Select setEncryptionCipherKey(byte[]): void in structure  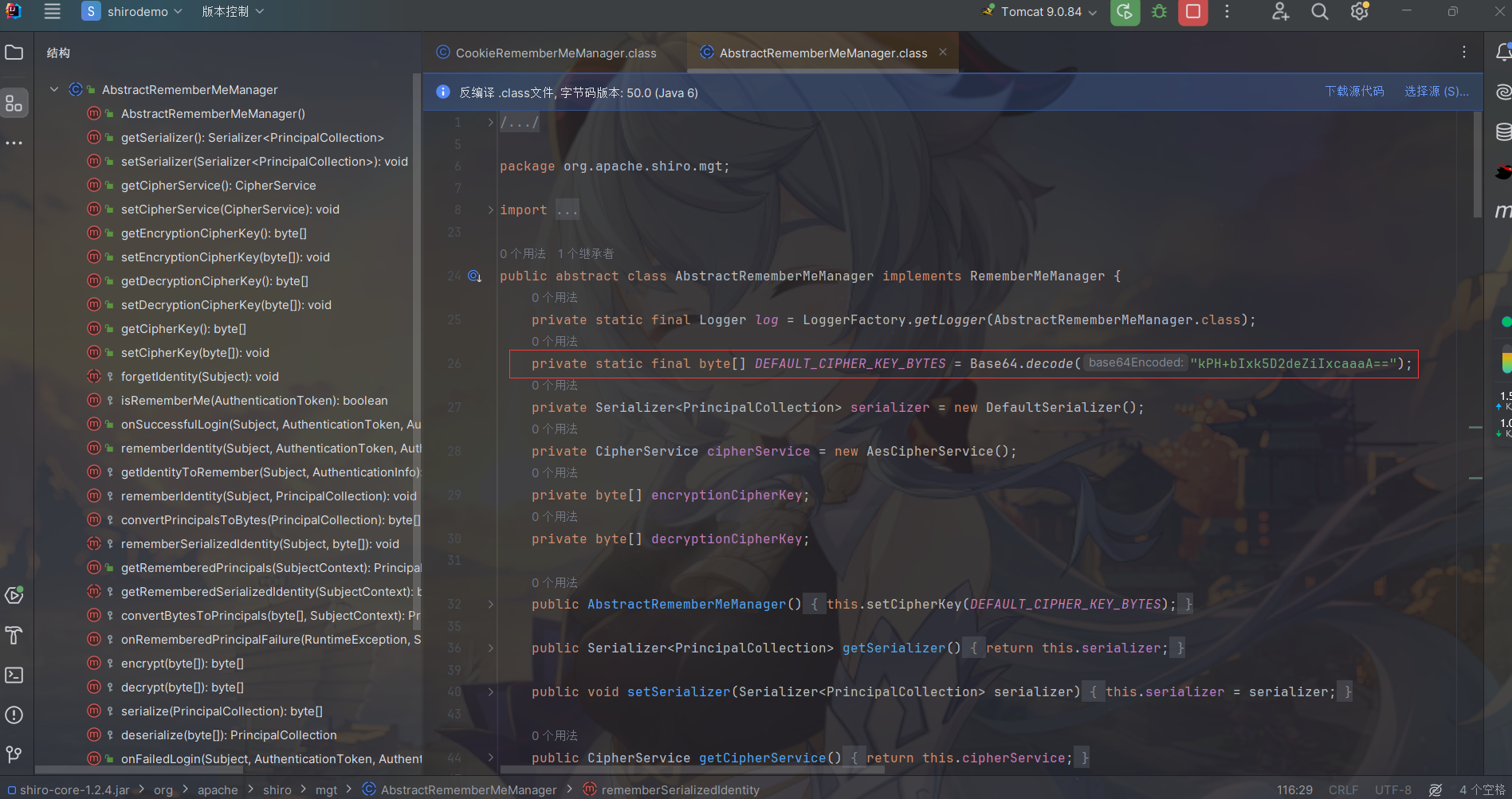point(226,257)
